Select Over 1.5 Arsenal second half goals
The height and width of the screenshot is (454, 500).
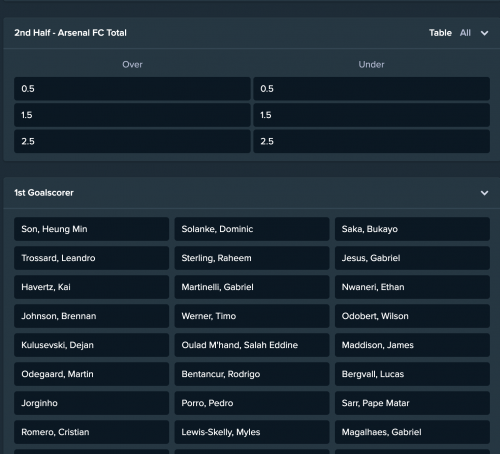pyautogui.click(x=132, y=115)
